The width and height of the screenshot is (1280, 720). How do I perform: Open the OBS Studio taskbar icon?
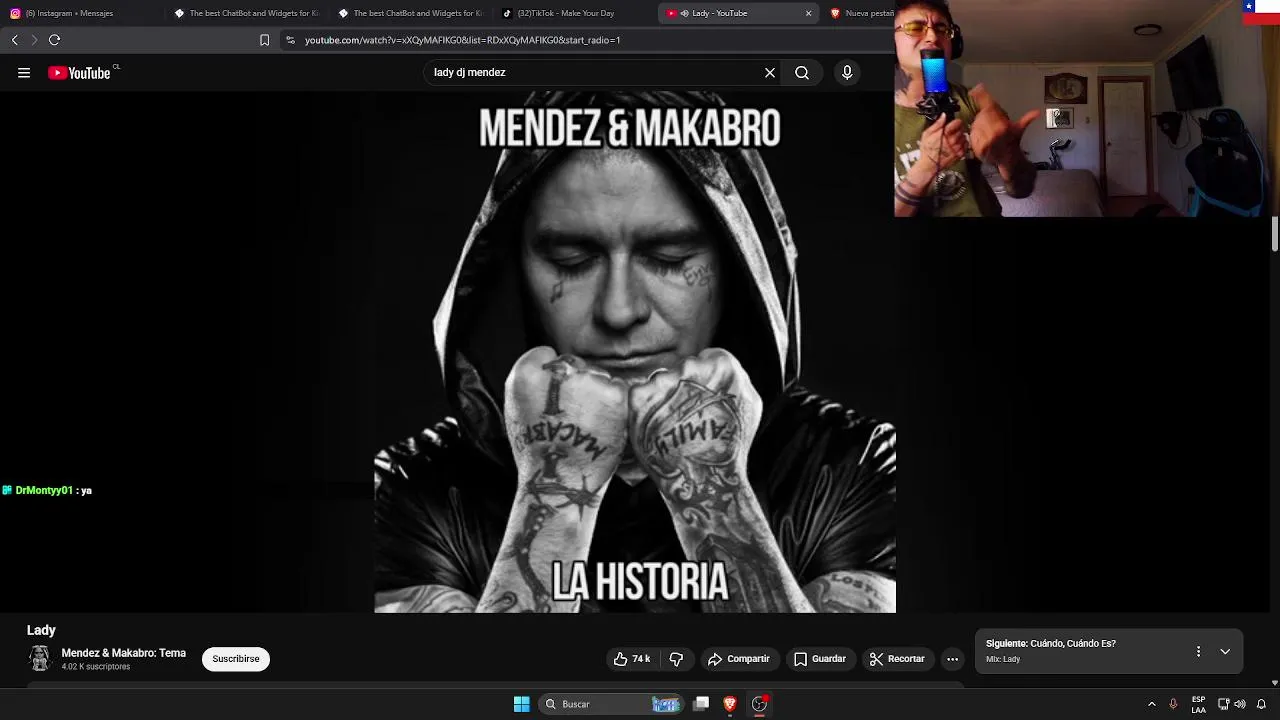(x=759, y=704)
